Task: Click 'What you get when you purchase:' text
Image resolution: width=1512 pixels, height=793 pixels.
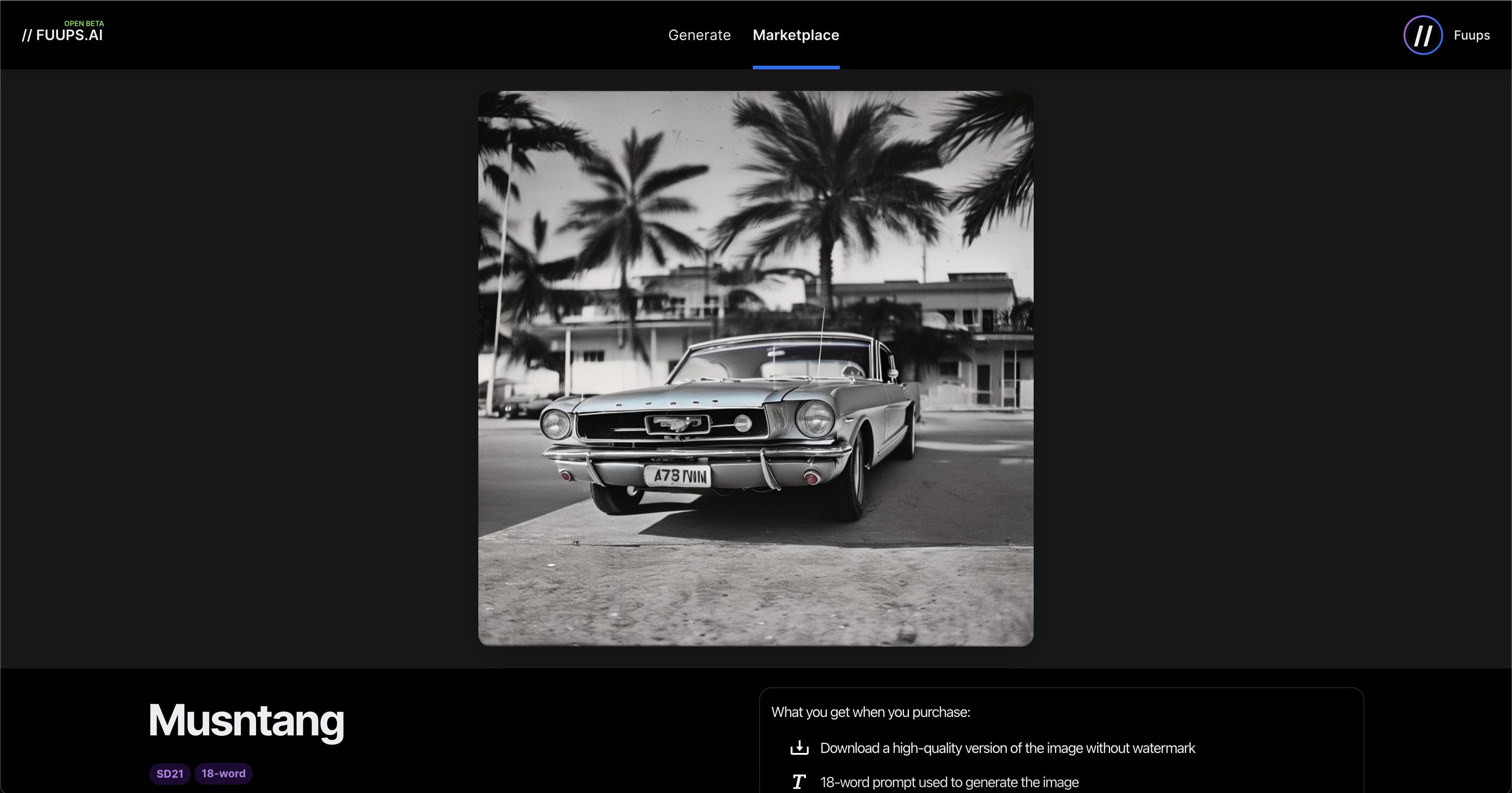Action: (x=870, y=712)
